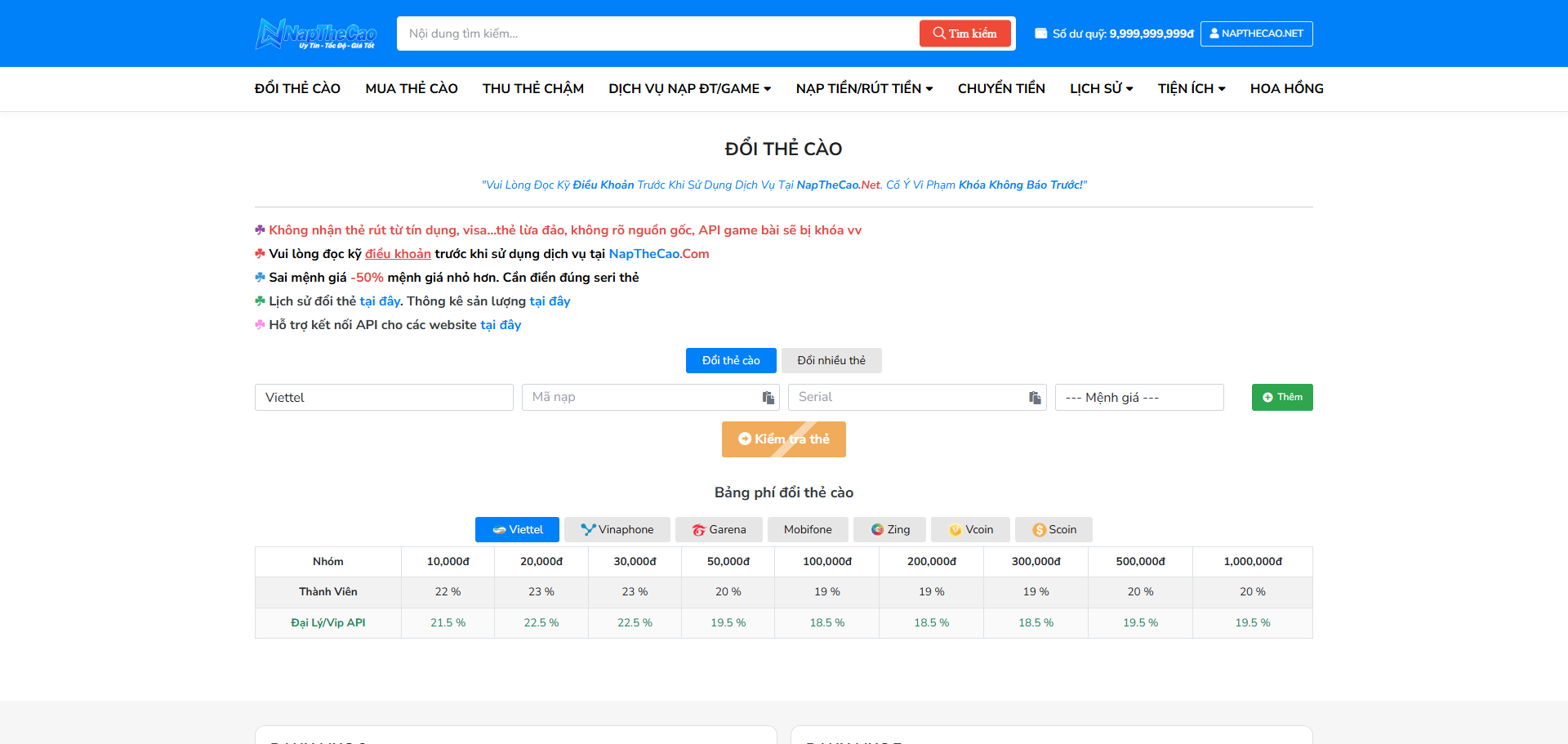Click the 1,000,000đ column header
This screenshot has width=1568, height=744.
[1253, 562]
